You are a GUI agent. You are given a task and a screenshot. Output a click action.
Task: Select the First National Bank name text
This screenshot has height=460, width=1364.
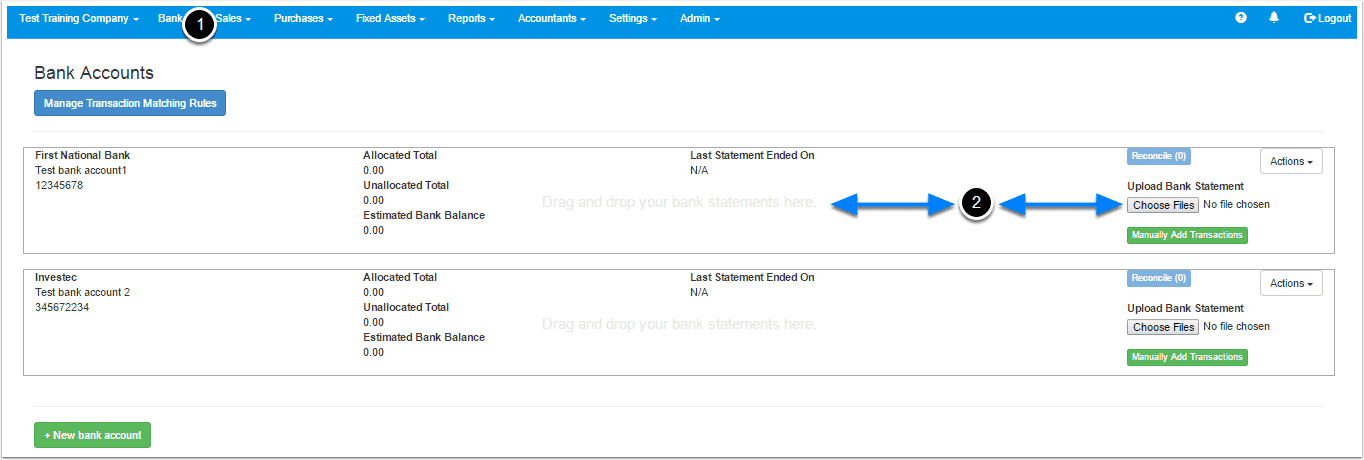point(83,155)
